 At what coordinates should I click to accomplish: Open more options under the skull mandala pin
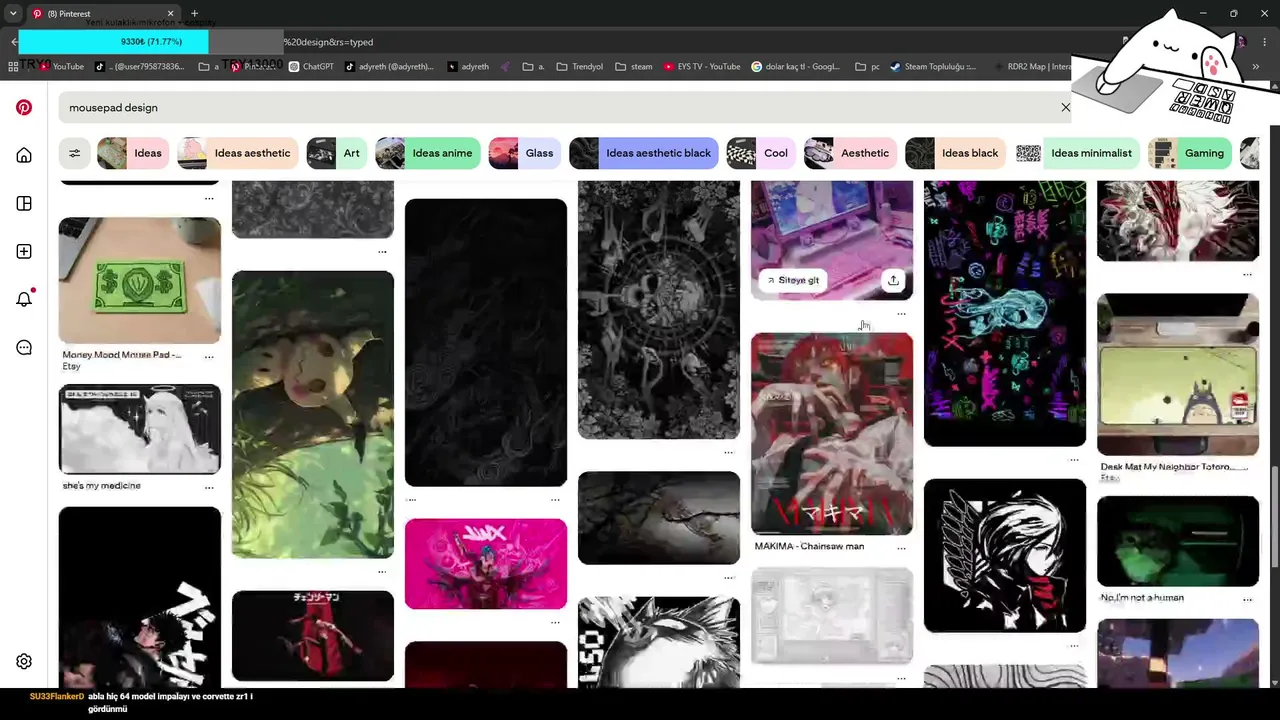[x=728, y=452]
